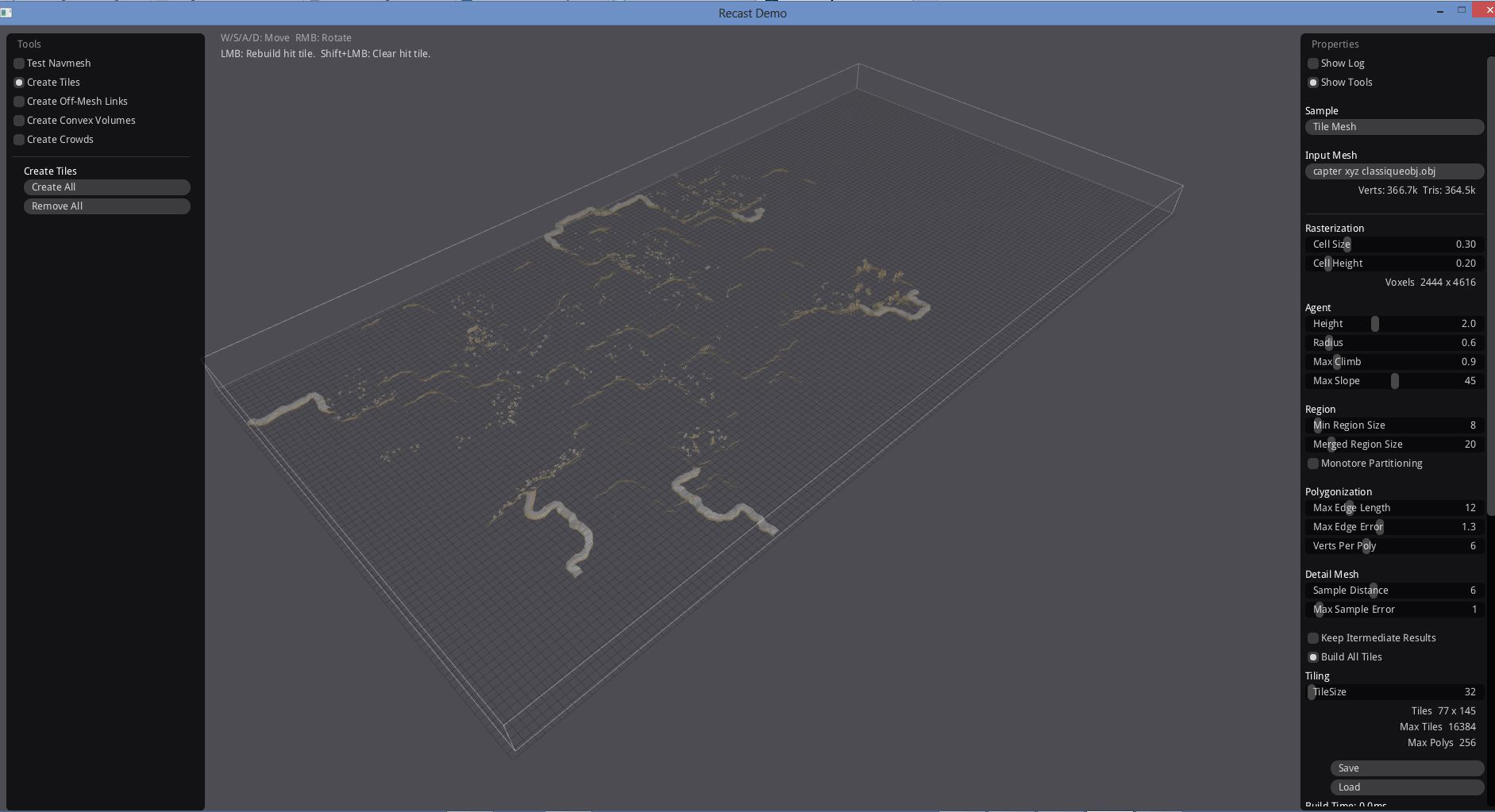Toggle Keep Itermediate Results checkbox

pyautogui.click(x=1313, y=638)
